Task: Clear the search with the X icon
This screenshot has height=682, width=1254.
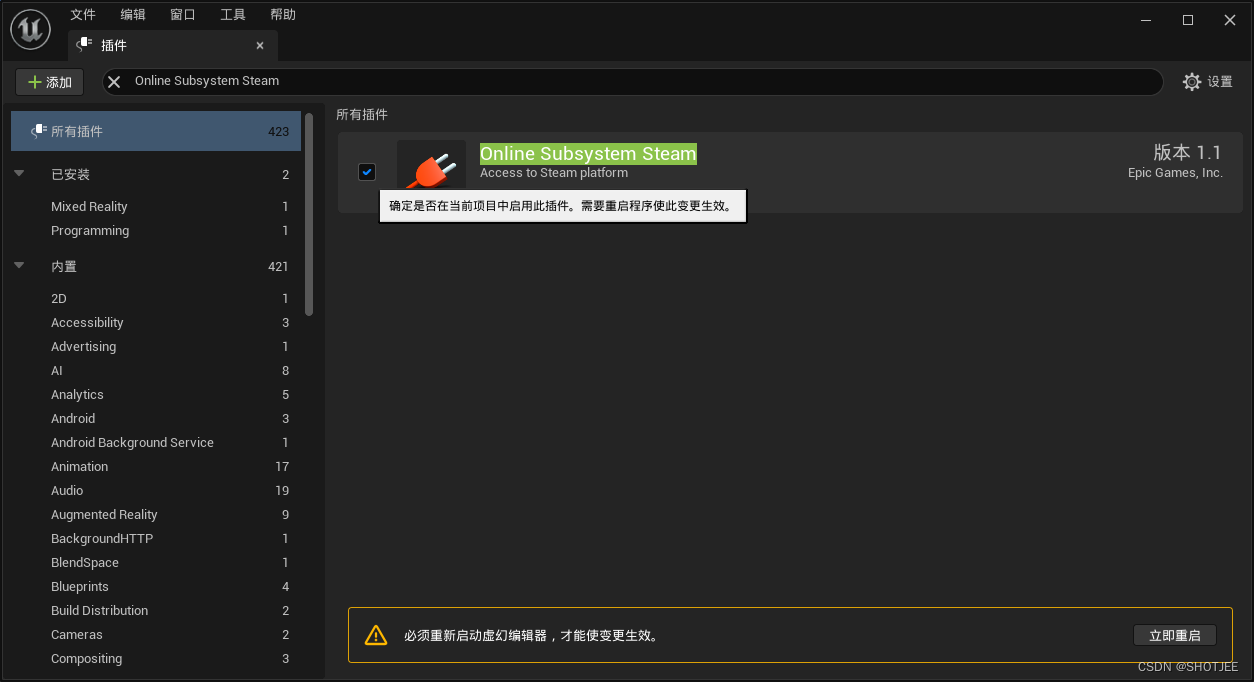Action: click(114, 82)
